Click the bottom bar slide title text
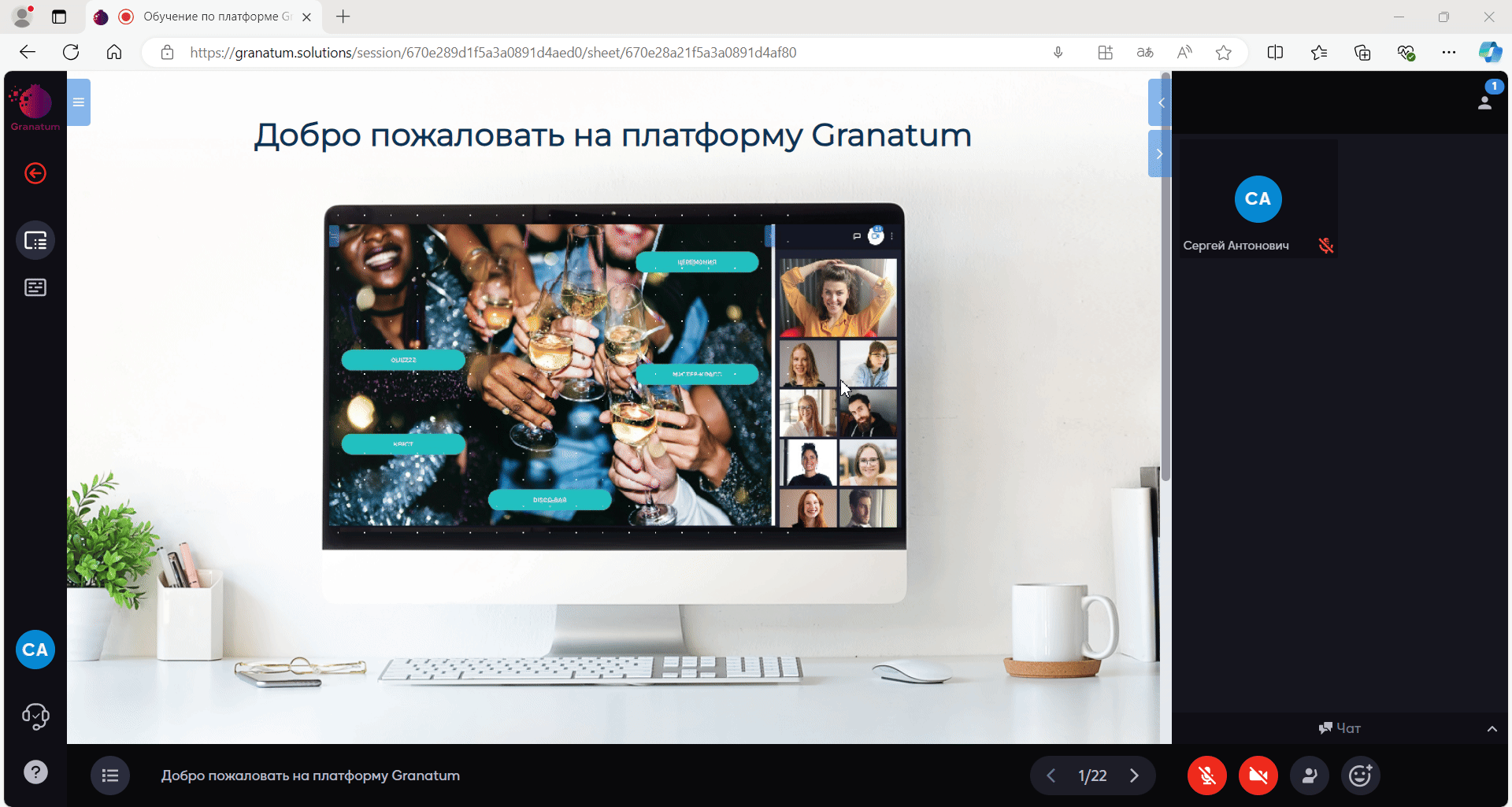Screen dimensions: 1512x807 310,776
